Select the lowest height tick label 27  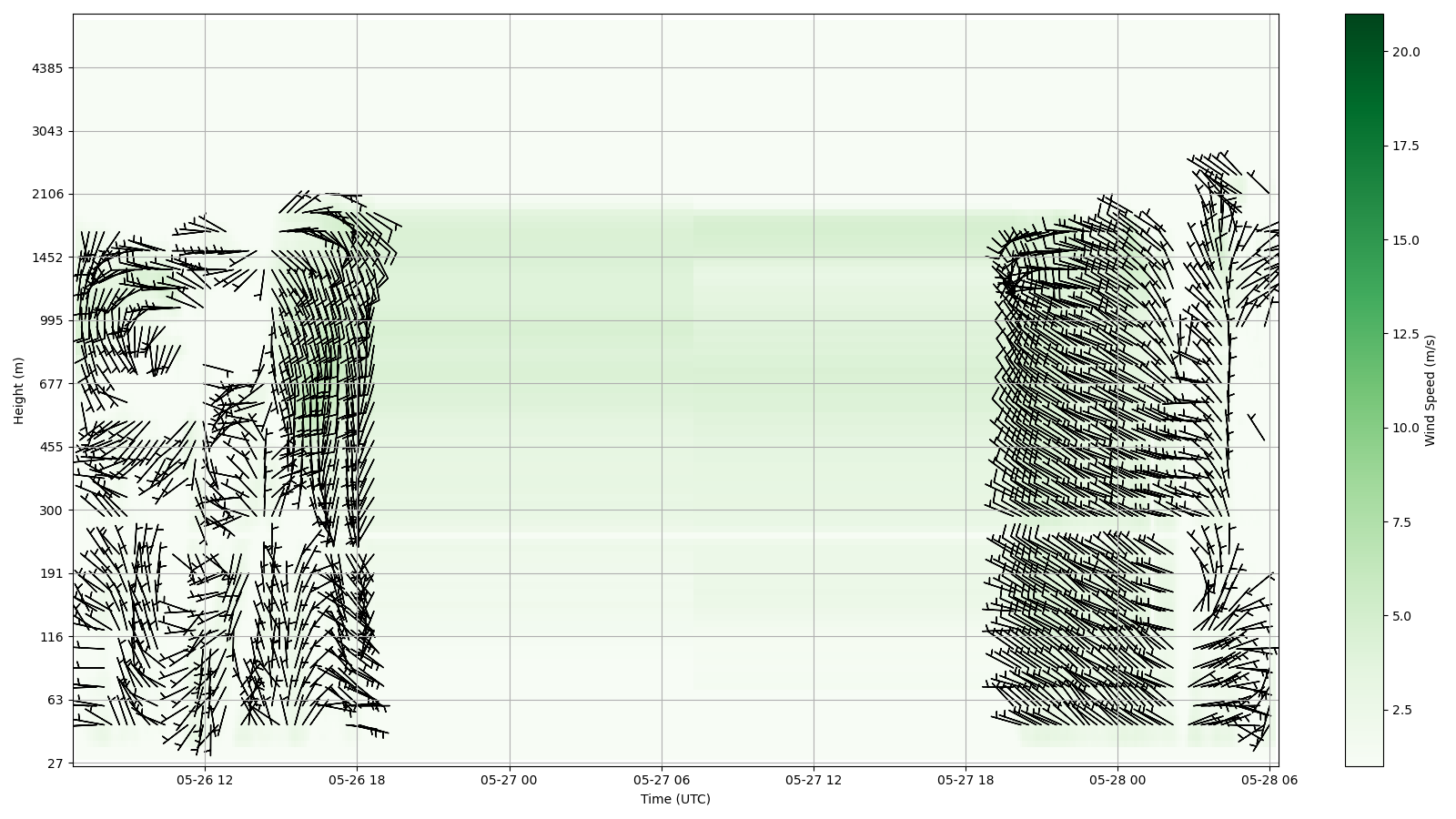[x=55, y=763]
